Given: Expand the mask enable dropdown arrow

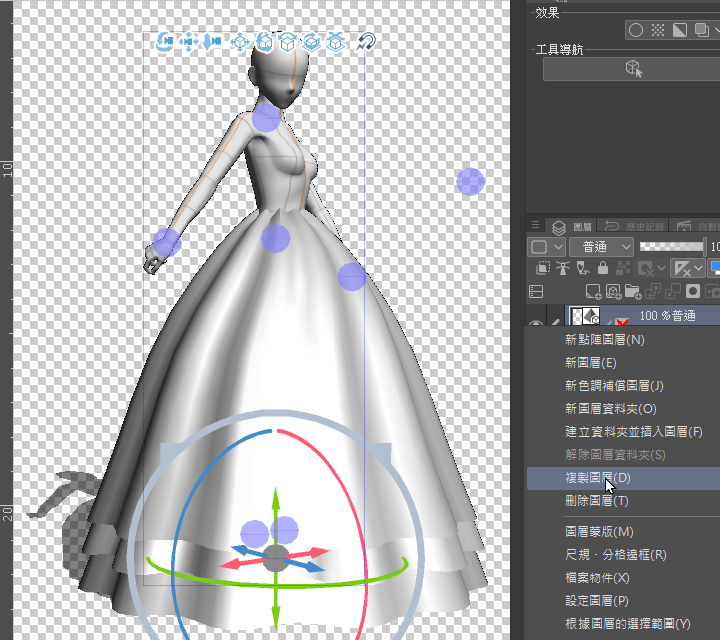Looking at the screenshot, I should click(661, 268).
